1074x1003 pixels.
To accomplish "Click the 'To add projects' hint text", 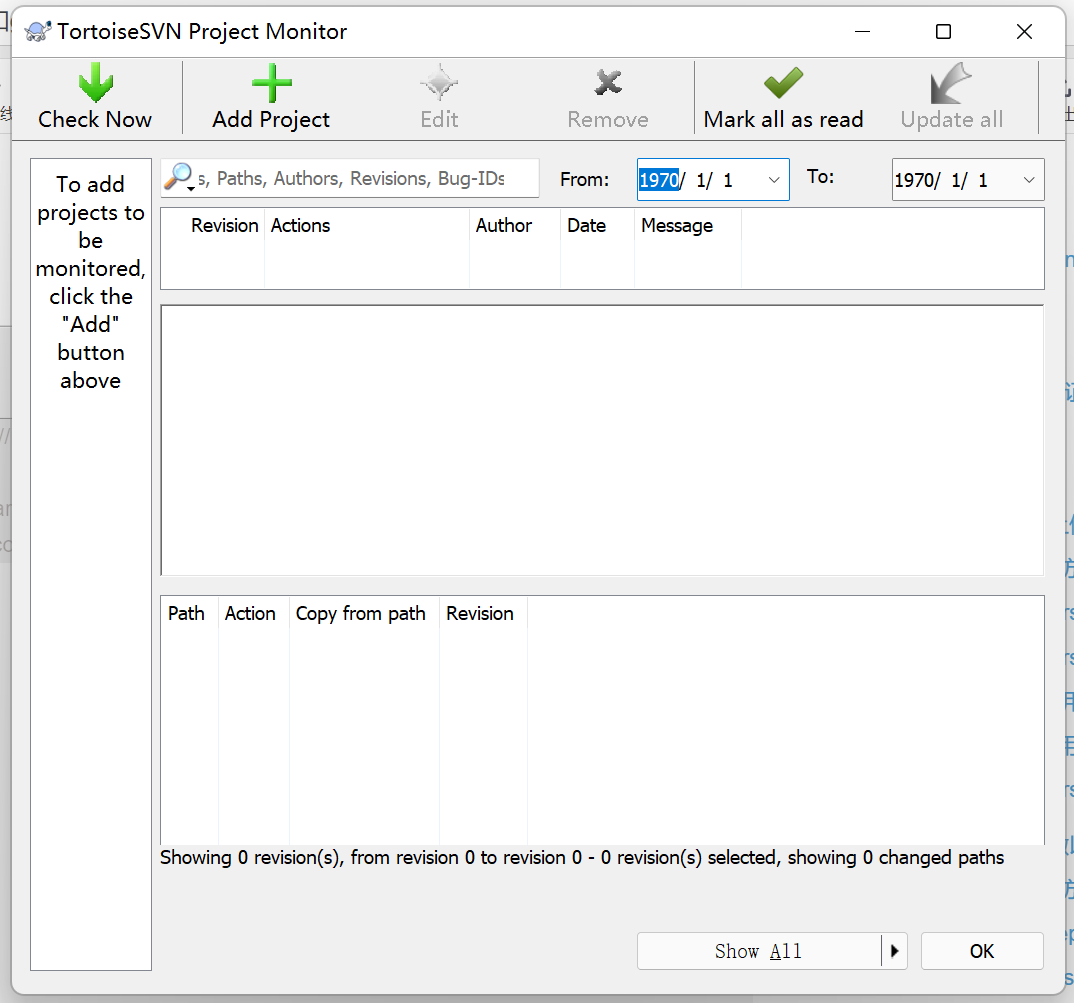I will pos(90,282).
